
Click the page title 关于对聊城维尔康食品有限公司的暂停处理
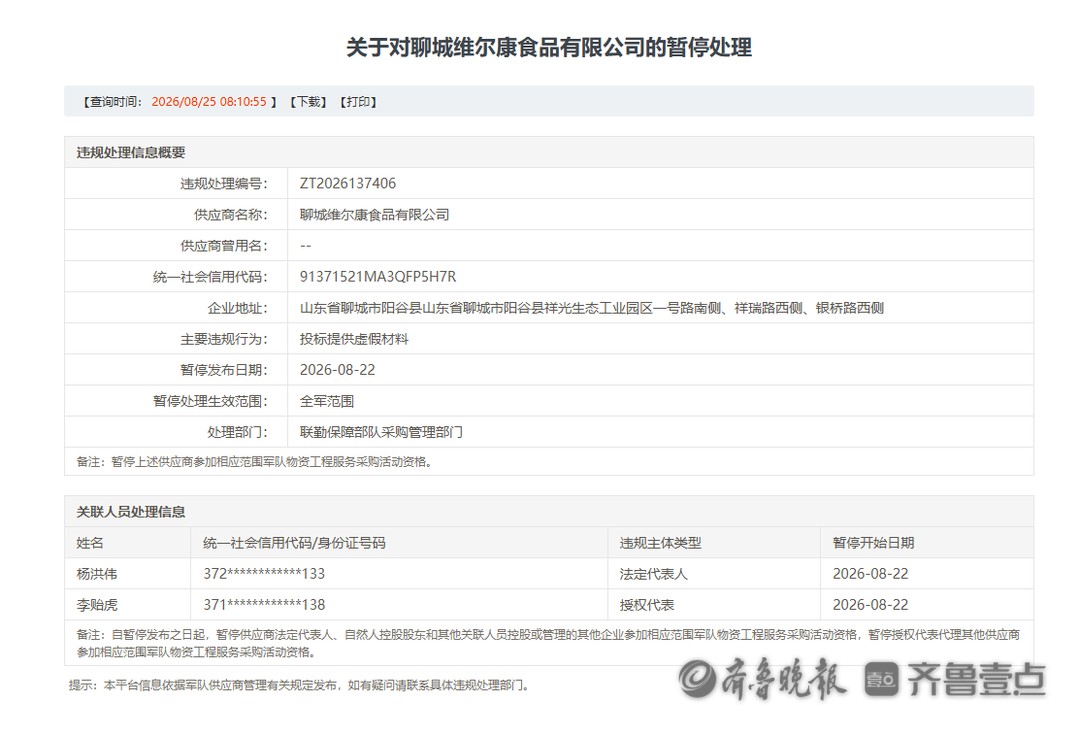(549, 48)
